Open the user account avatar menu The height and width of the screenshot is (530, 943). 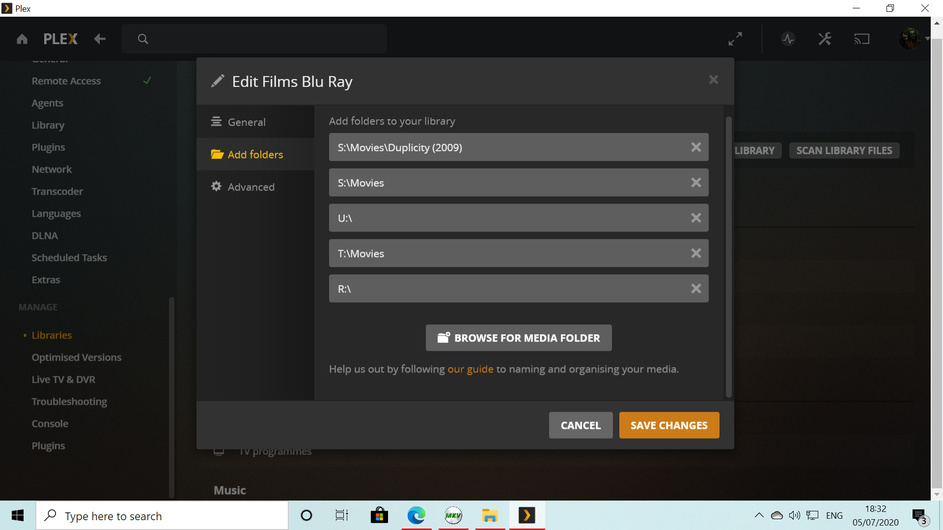pos(910,39)
